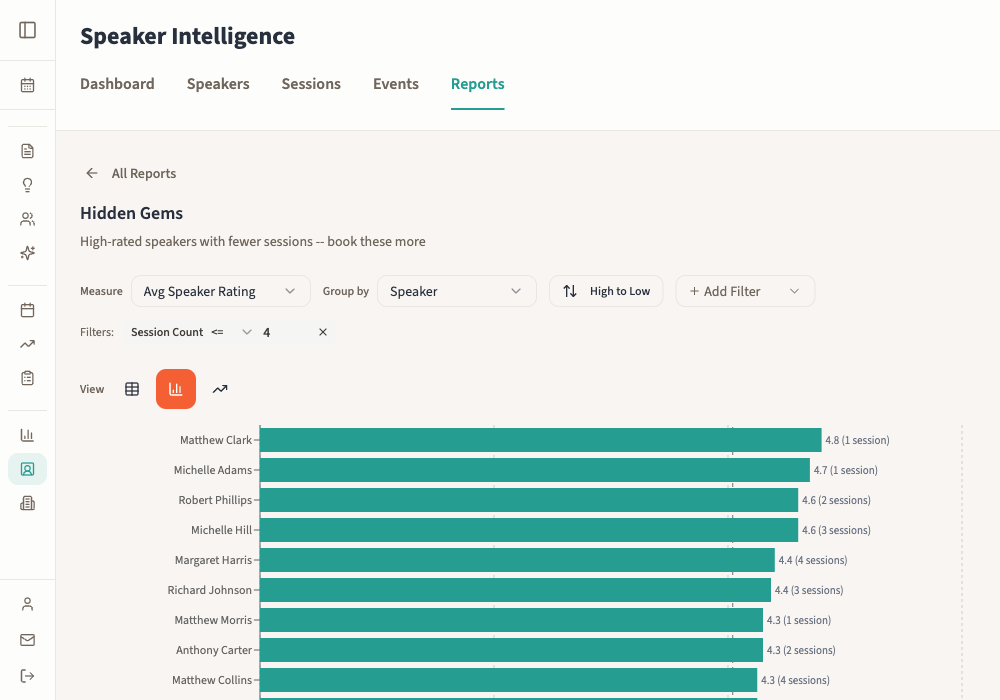Image resolution: width=1000 pixels, height=700 pixels.
Task: Go to the Dashboard tab
Action: [117, 84]
